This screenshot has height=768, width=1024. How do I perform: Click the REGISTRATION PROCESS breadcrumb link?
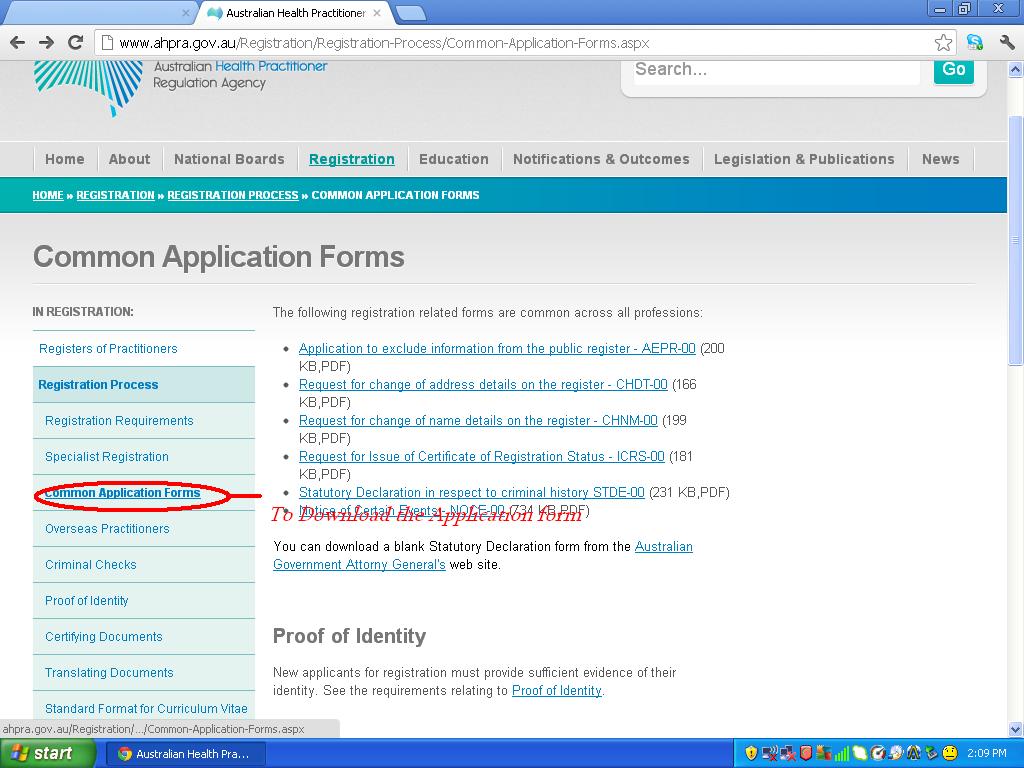(x=232, y=195)
